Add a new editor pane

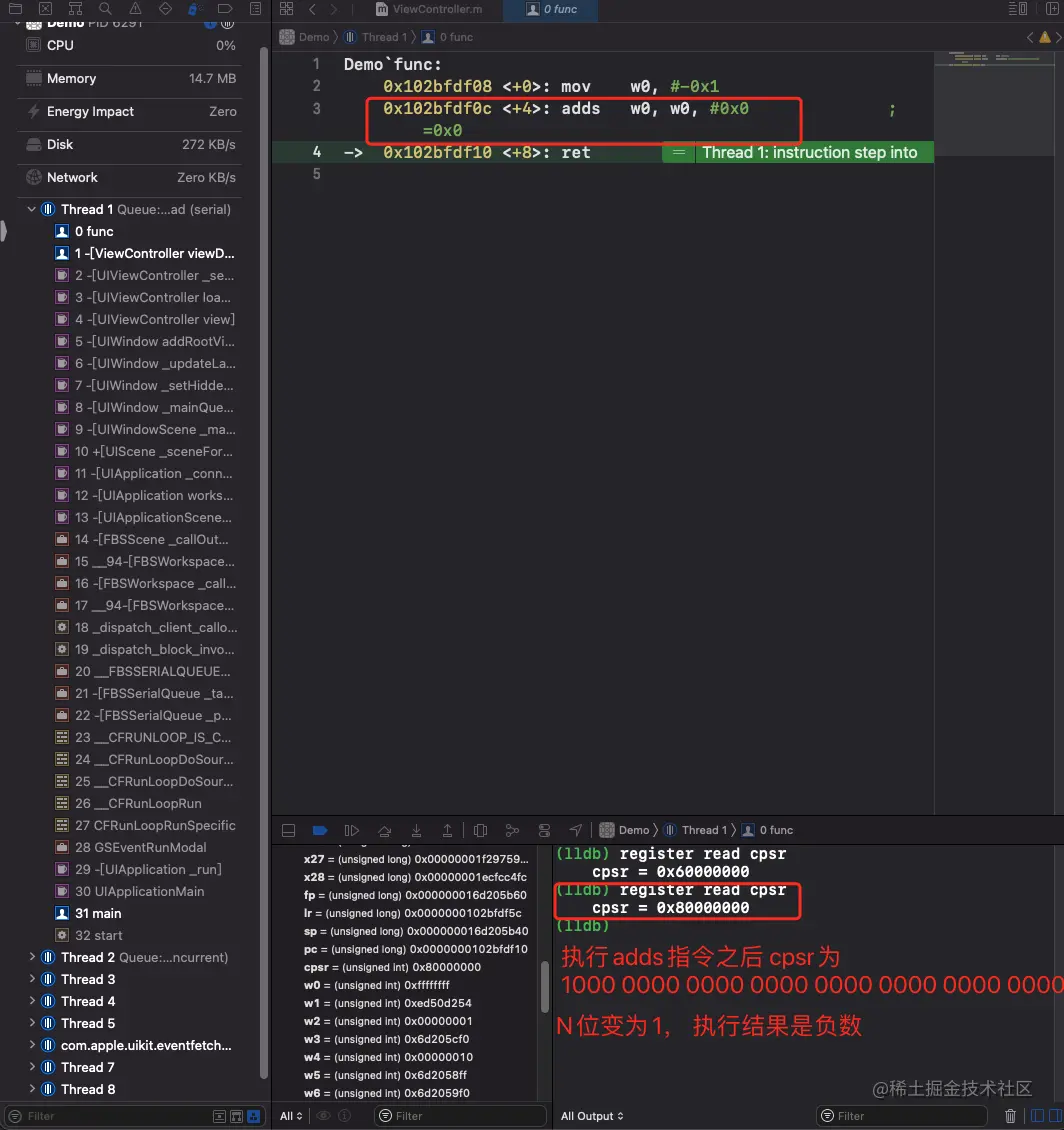click(x=1052, y=9)
